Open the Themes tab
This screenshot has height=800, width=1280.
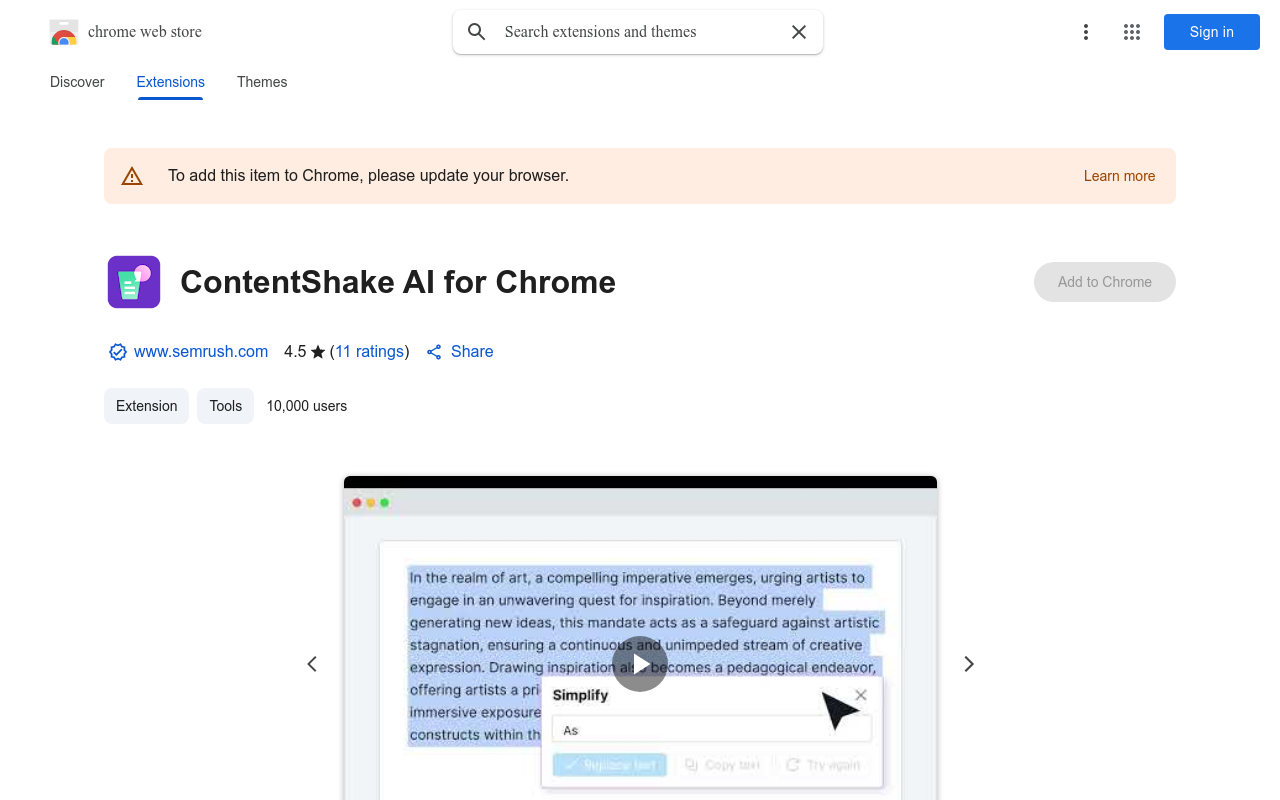(x=262, y=82)
